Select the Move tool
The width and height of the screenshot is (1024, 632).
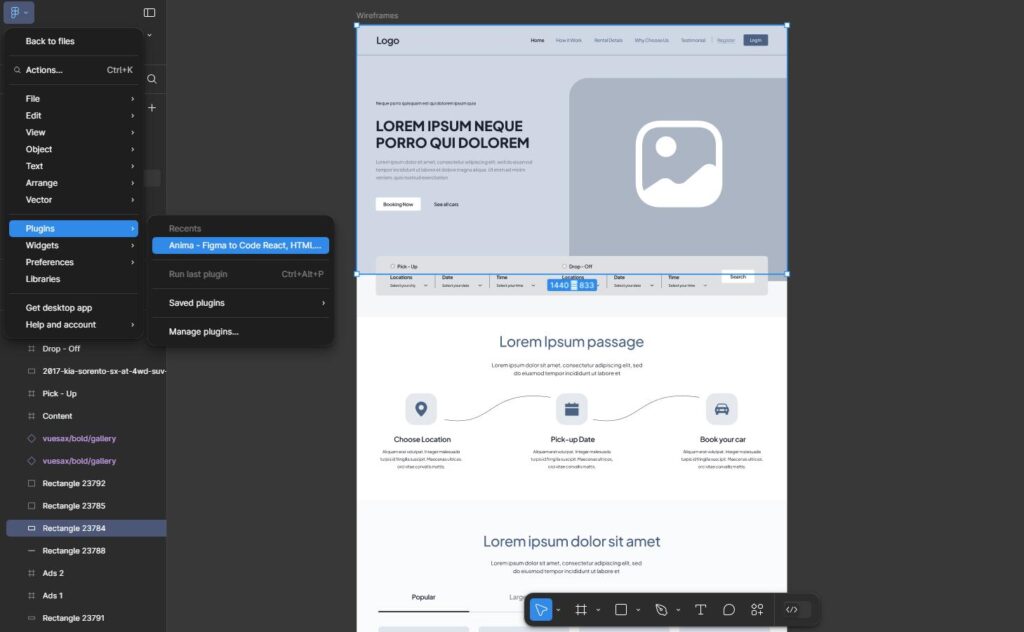pyautogui.click(x=541, y=609)
